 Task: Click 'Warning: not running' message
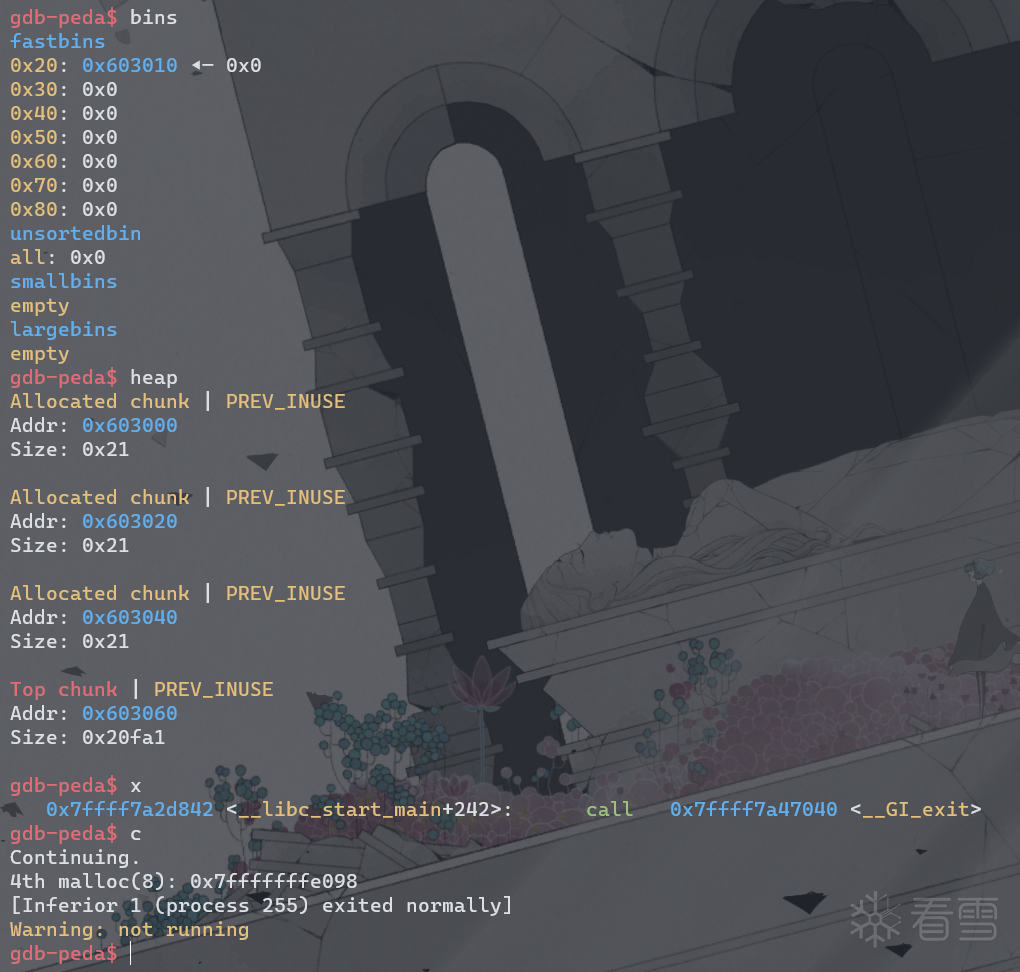129,930
